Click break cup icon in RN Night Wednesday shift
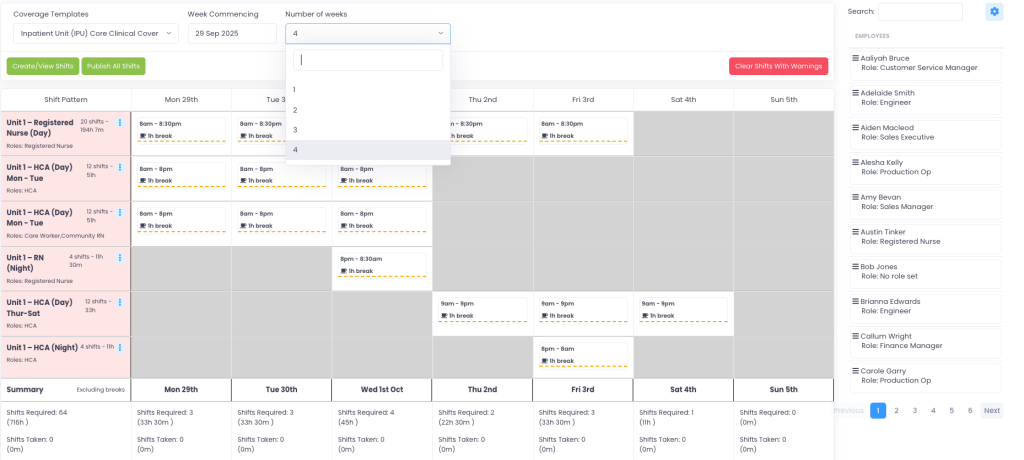This screenshot has width=1024, height=460. 343,271
